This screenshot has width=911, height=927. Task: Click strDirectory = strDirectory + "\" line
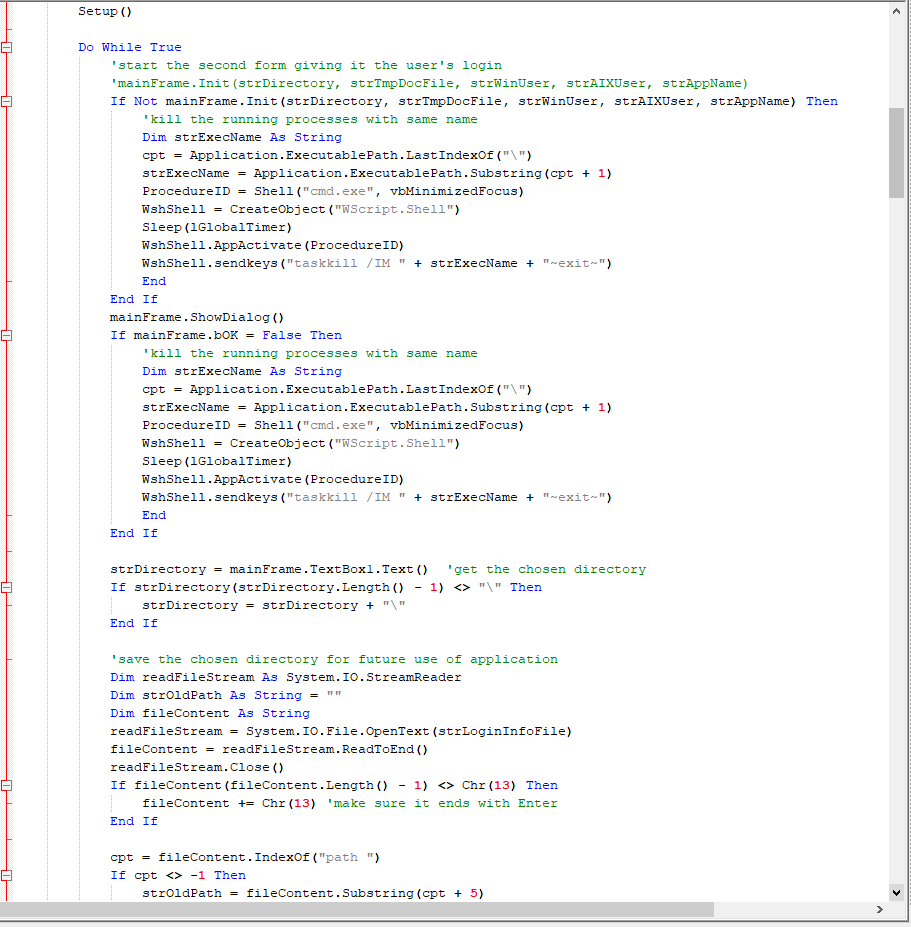(x=274, y=605)
